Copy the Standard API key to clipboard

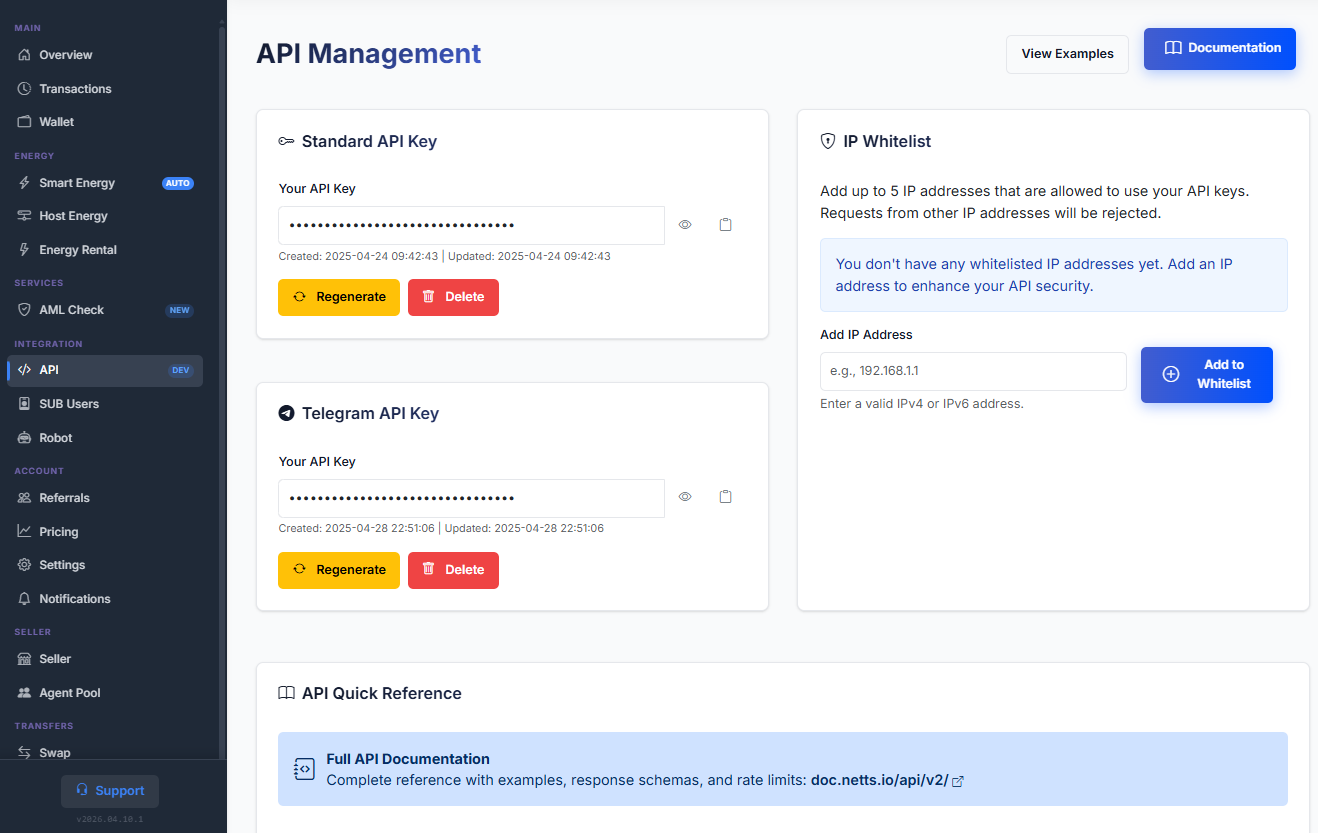pos(726,225)
